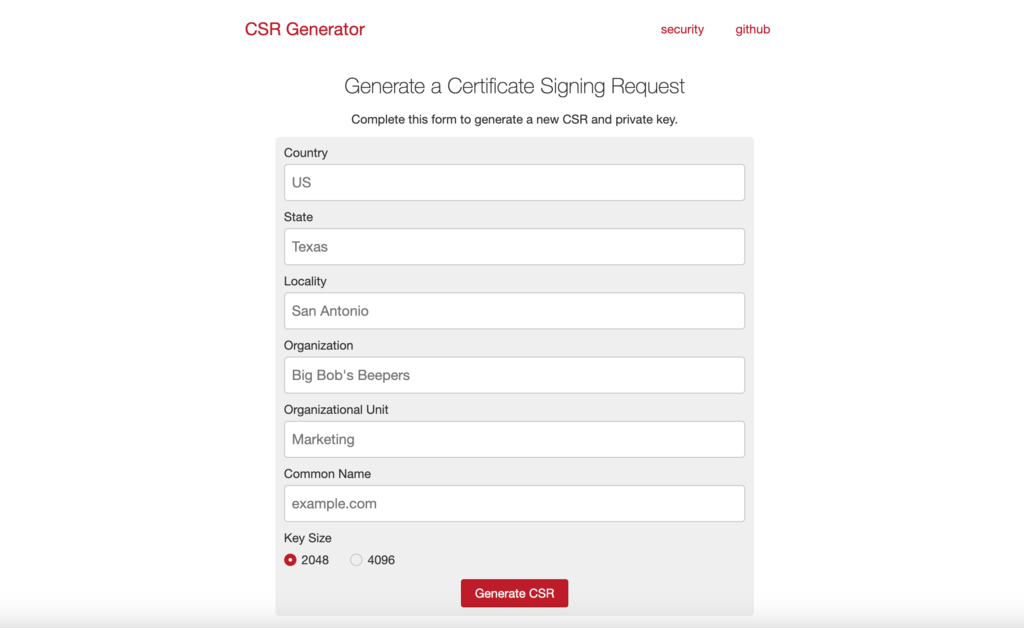The width and height of the screenshot is (1024, 628).
Task: Open the security link
Action: (682, 29)
